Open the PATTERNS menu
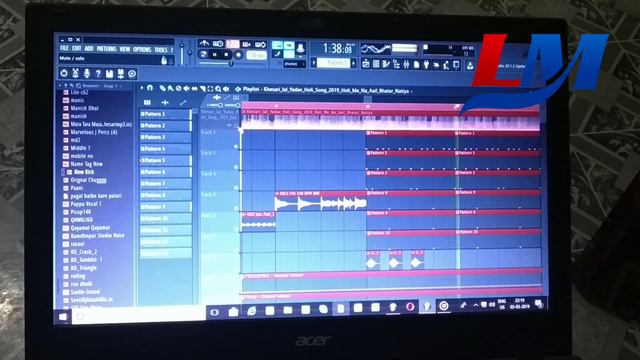The height and width of the screenshot is (360, 640). click(107, 49)
